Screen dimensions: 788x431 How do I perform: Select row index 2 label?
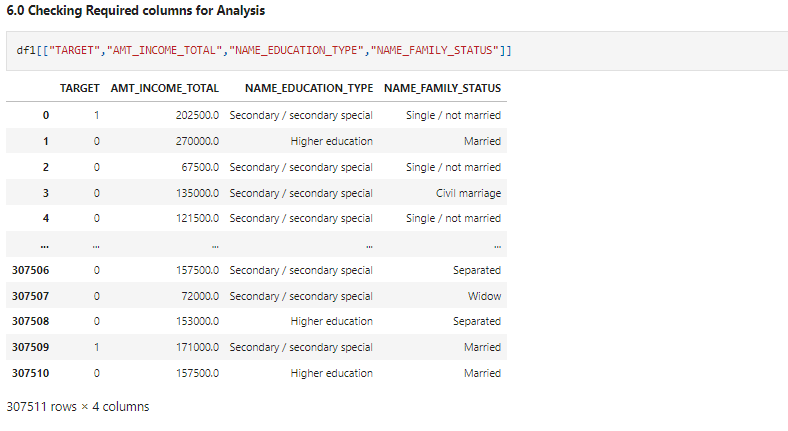[x=46, y=167]
